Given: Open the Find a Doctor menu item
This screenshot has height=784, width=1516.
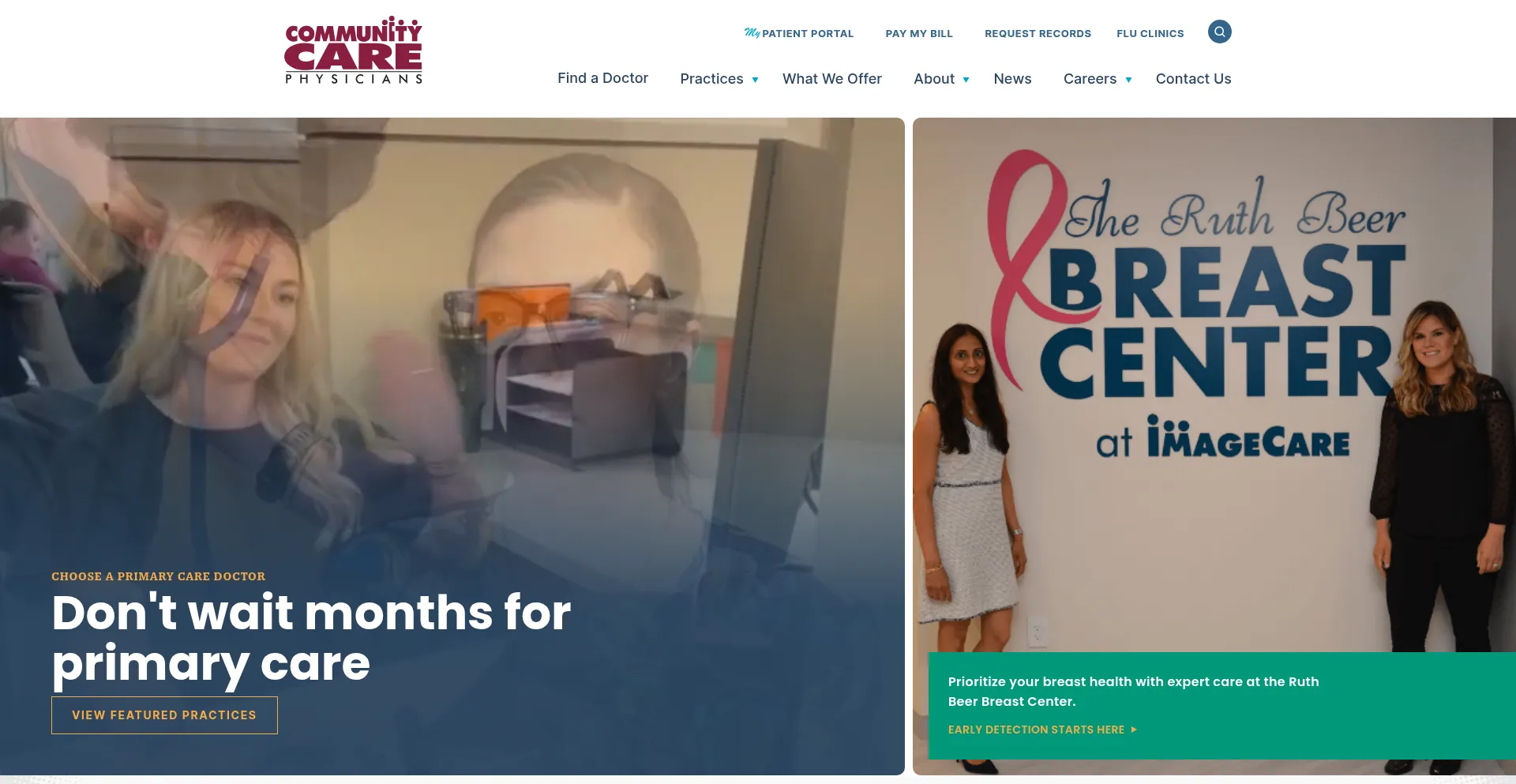Looking at the screenshot, I should (602, 78).
